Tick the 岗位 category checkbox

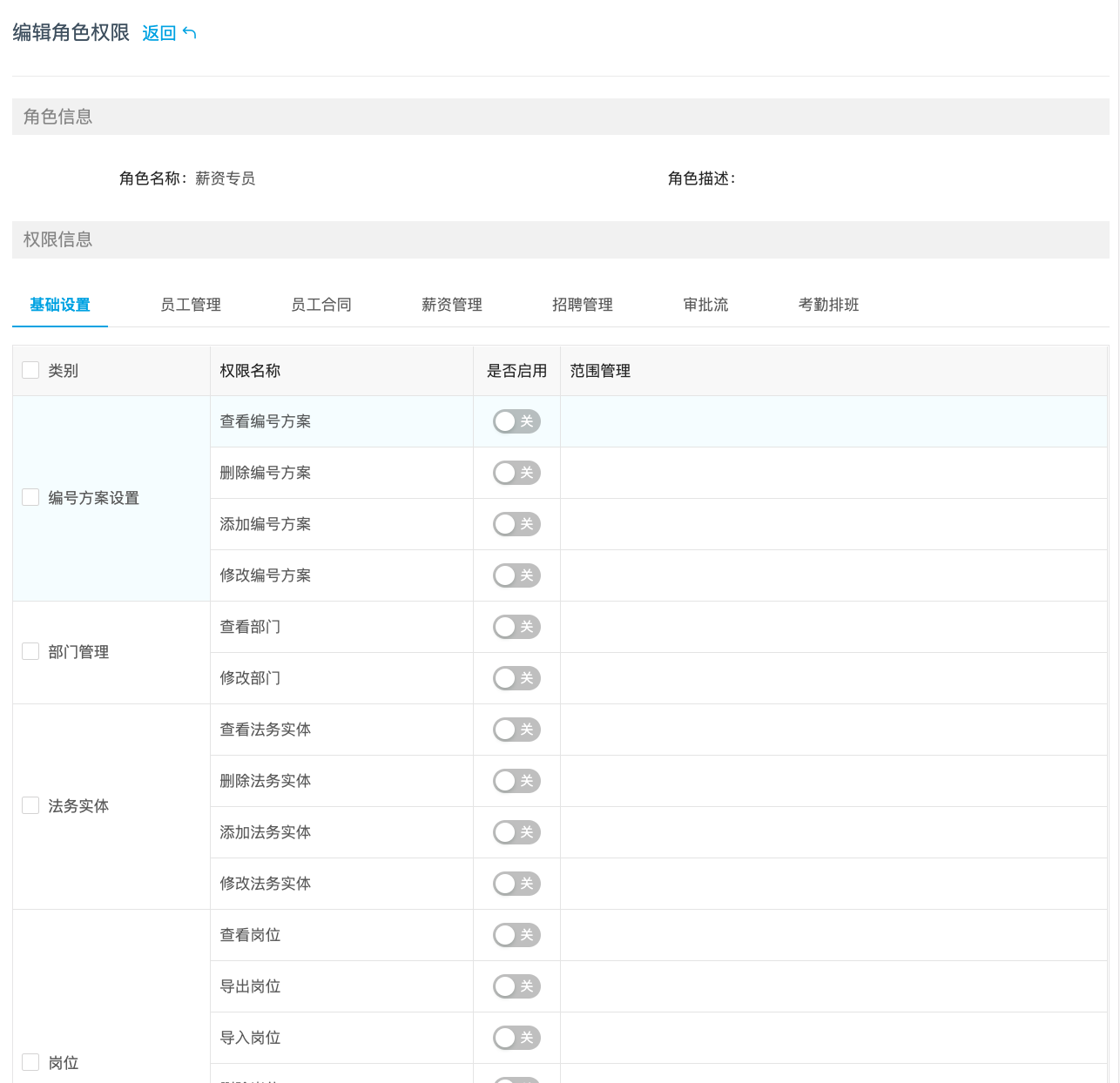coord(30,1062)
